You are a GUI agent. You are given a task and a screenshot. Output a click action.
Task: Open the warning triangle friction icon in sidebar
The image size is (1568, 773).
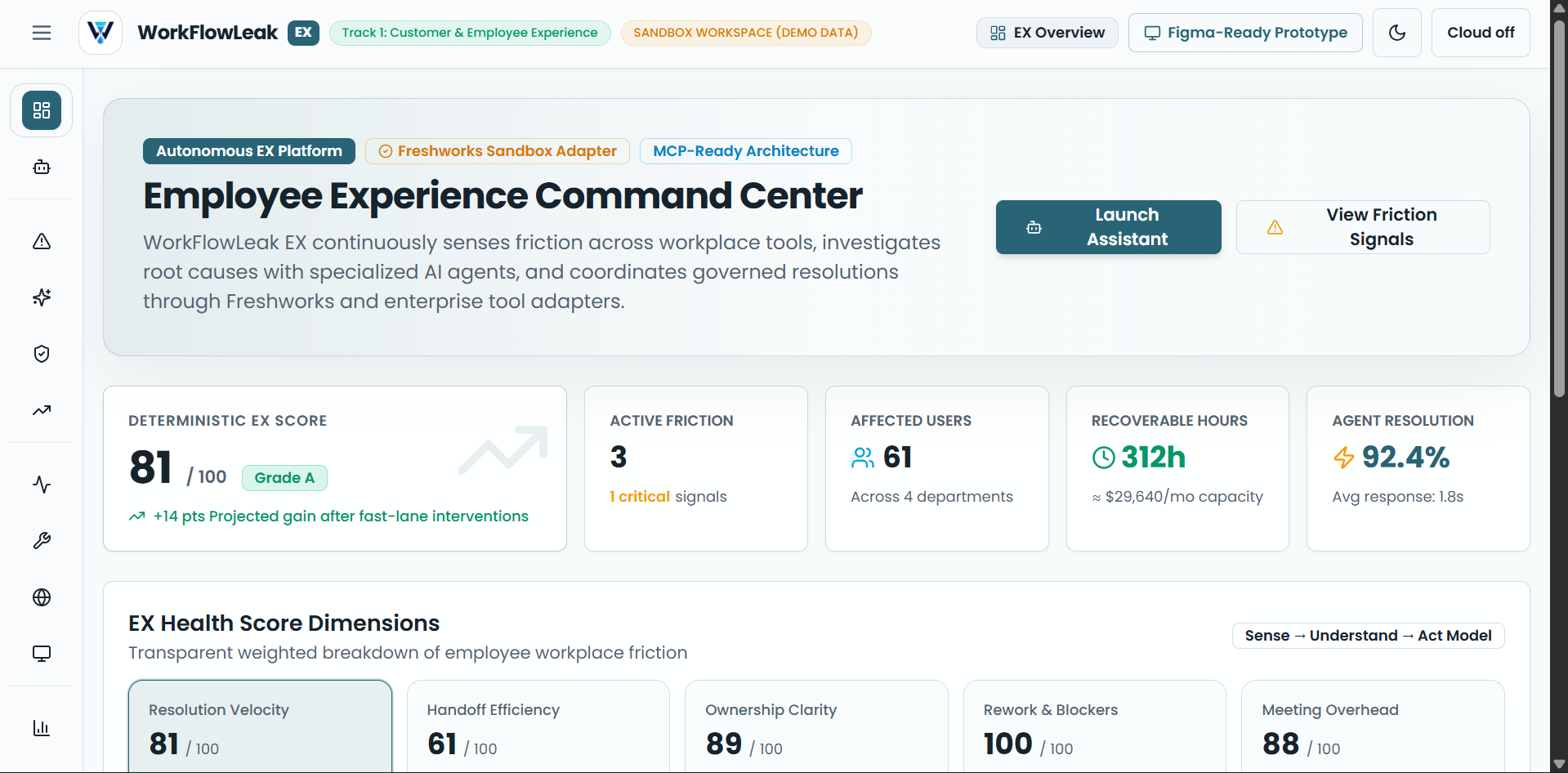click(x=42, y=241)
